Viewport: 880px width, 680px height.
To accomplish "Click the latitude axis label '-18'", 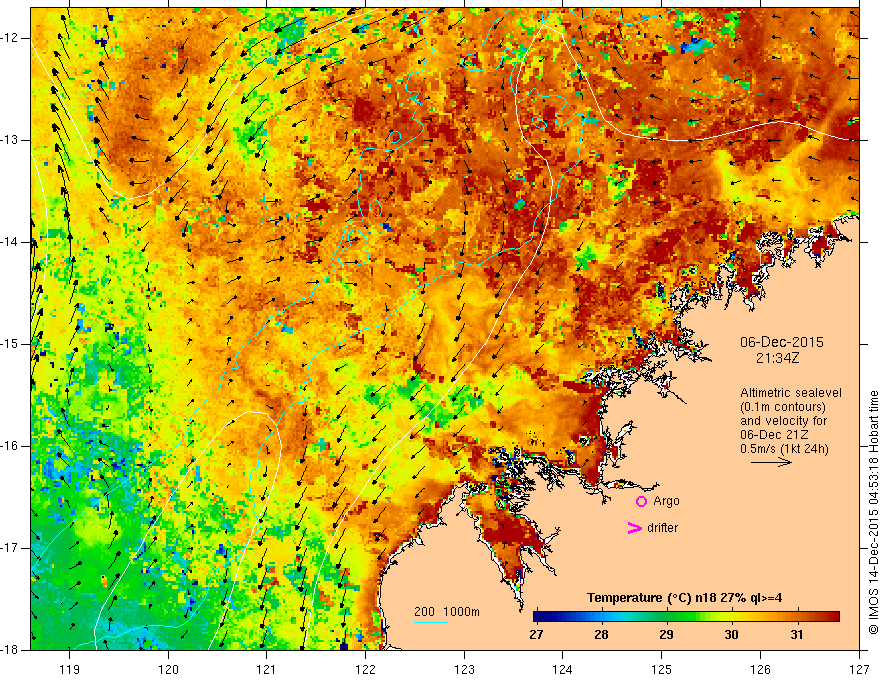I will (10, 650).
